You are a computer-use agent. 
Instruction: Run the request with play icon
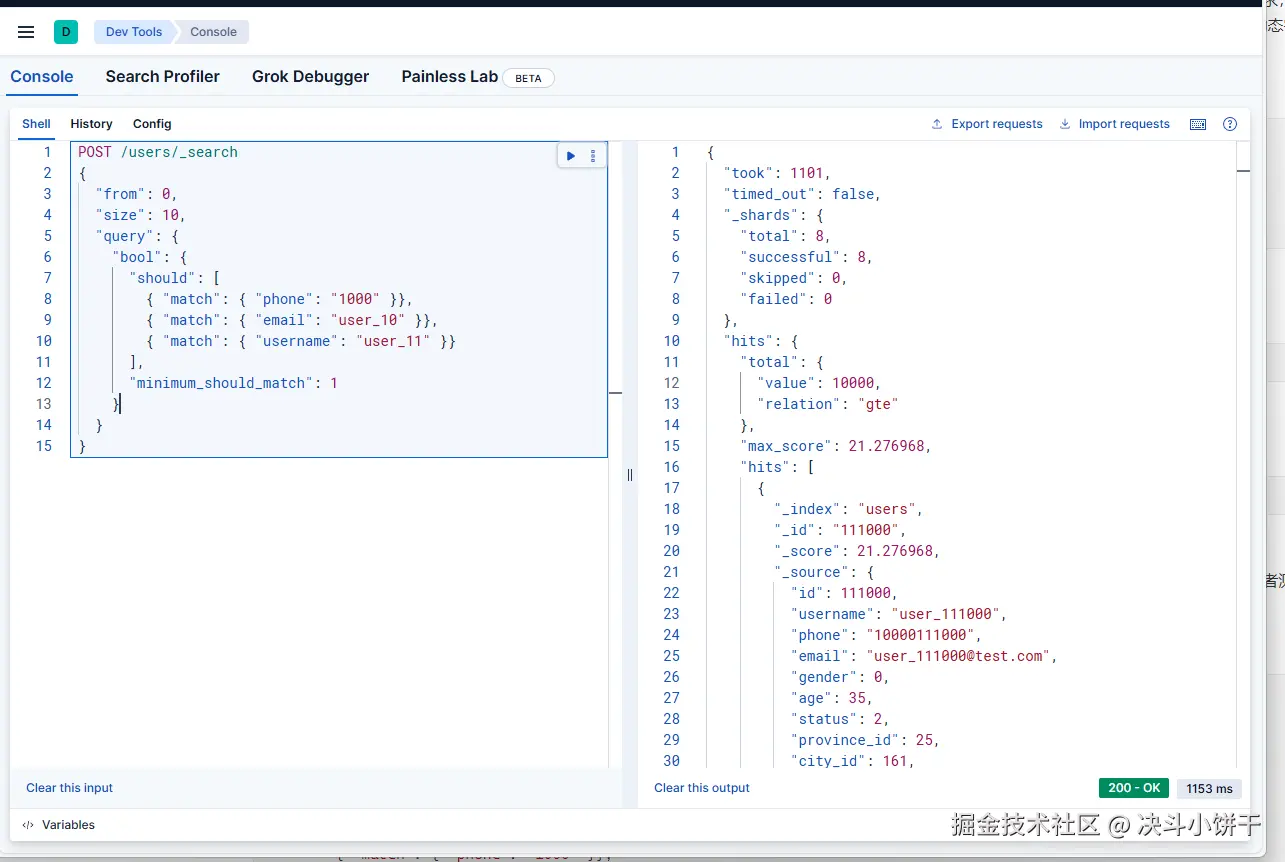tap(571, 156)
